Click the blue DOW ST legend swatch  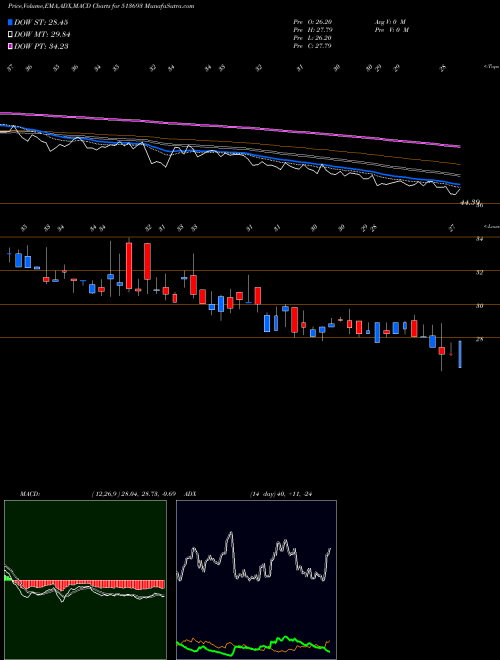point(11,22)
